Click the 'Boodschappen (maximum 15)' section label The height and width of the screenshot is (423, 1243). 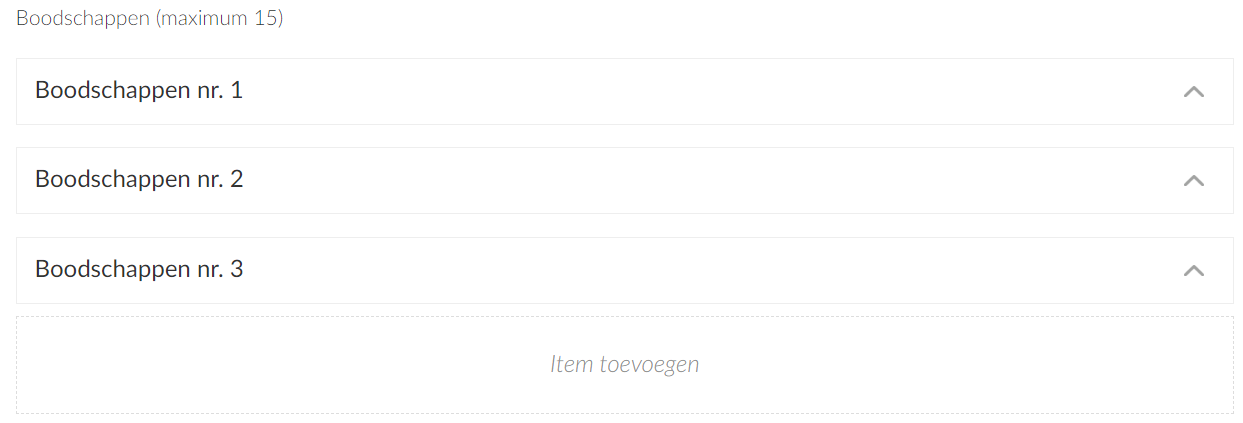[x=150, y=19]
